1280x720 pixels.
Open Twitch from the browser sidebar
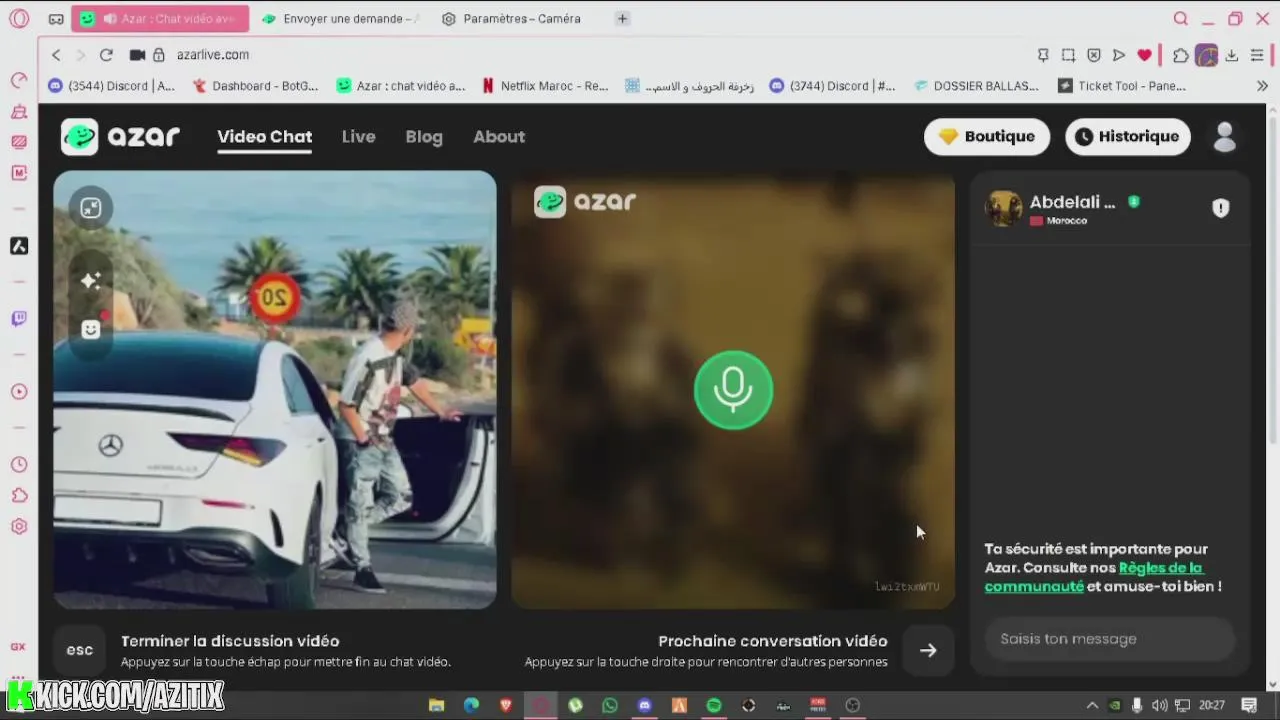tap(18, 319)
